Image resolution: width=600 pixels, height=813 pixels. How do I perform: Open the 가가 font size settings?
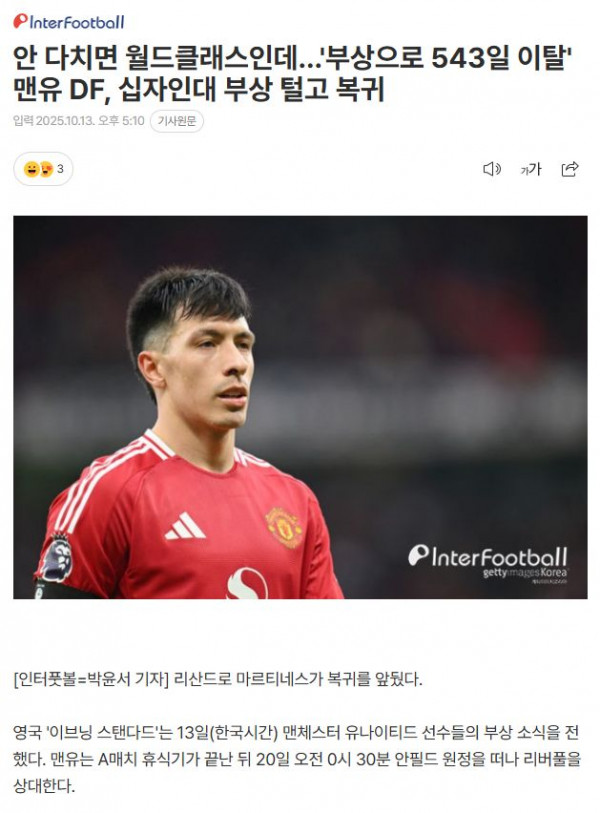(x=531, y=169)
